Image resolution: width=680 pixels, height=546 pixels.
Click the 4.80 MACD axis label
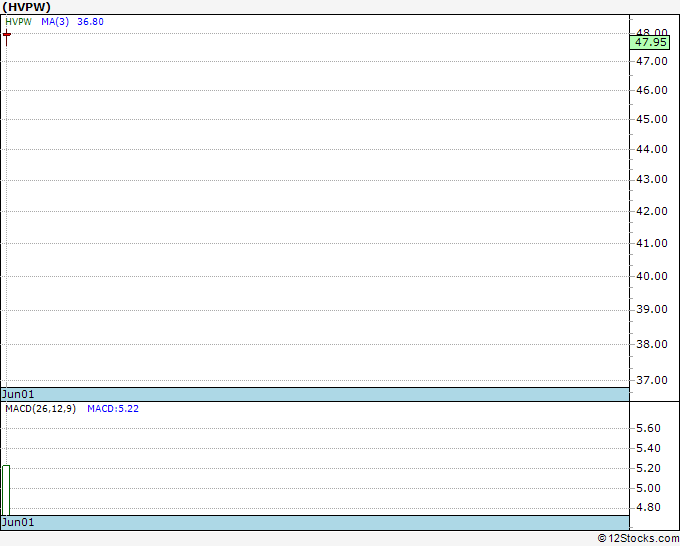[x=648, y=507]
